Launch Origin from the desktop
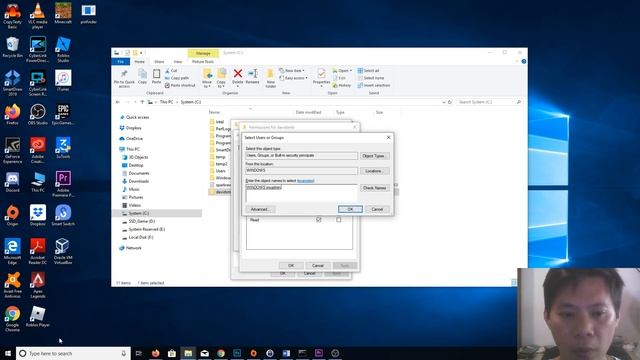The width and height of the screenshot is (640, 360). 12,215
